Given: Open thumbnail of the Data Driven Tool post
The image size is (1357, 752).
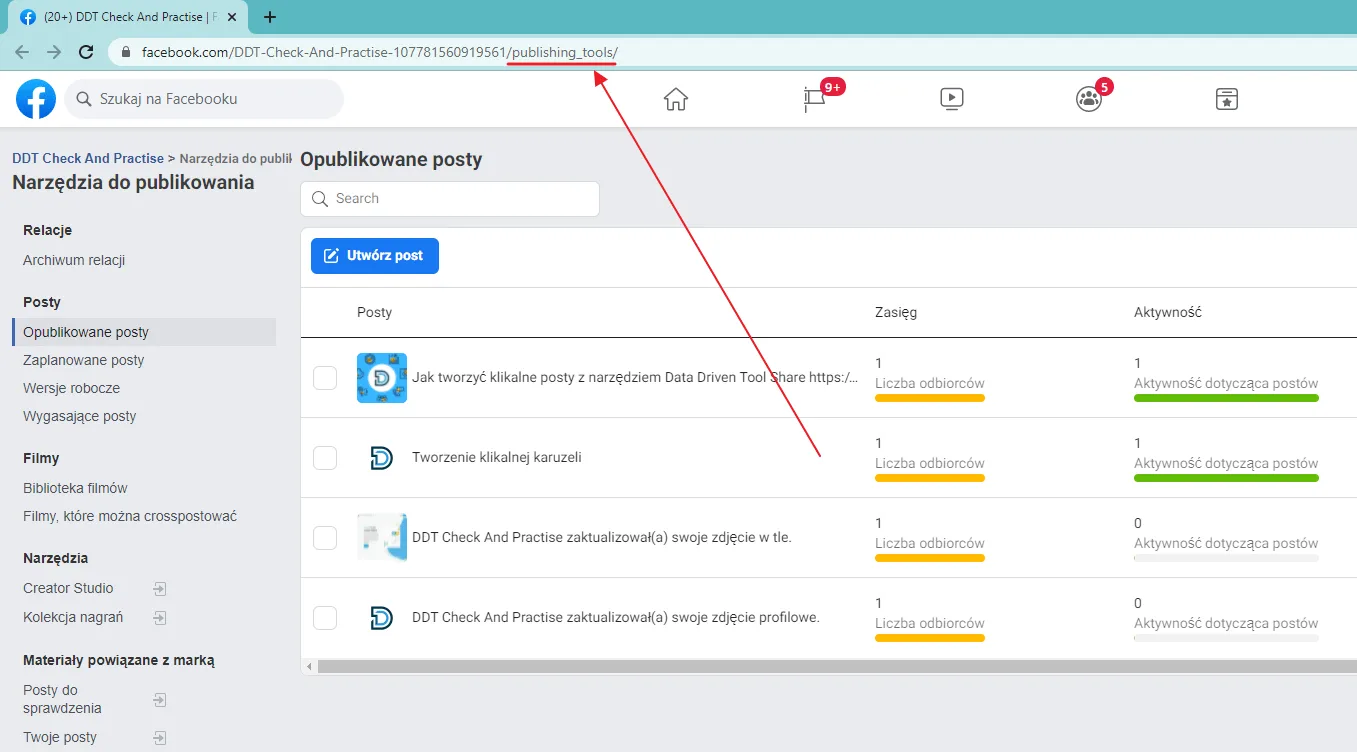Looking at the screenshot, I should click(382, 378).
